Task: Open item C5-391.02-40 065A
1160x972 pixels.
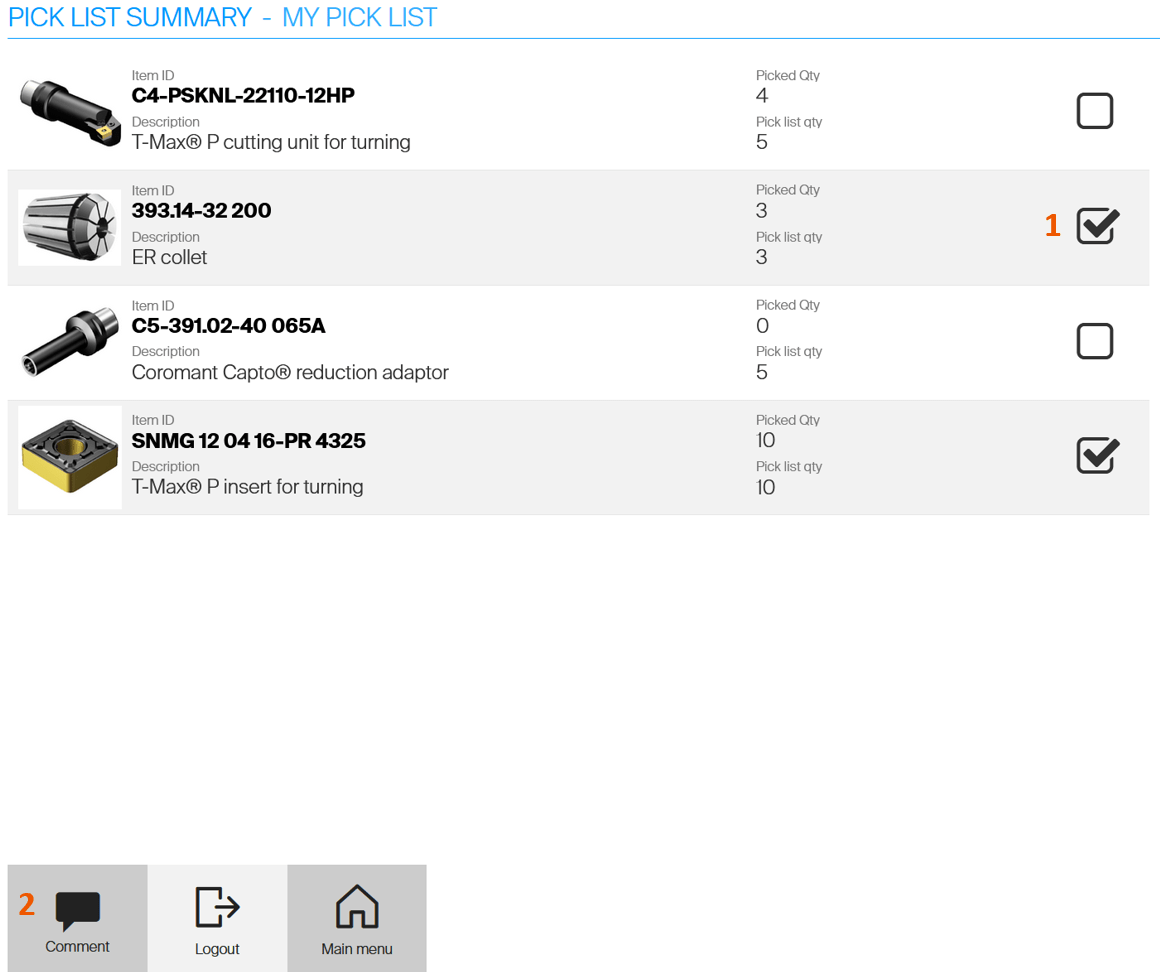Action: (x=228, y=326)
